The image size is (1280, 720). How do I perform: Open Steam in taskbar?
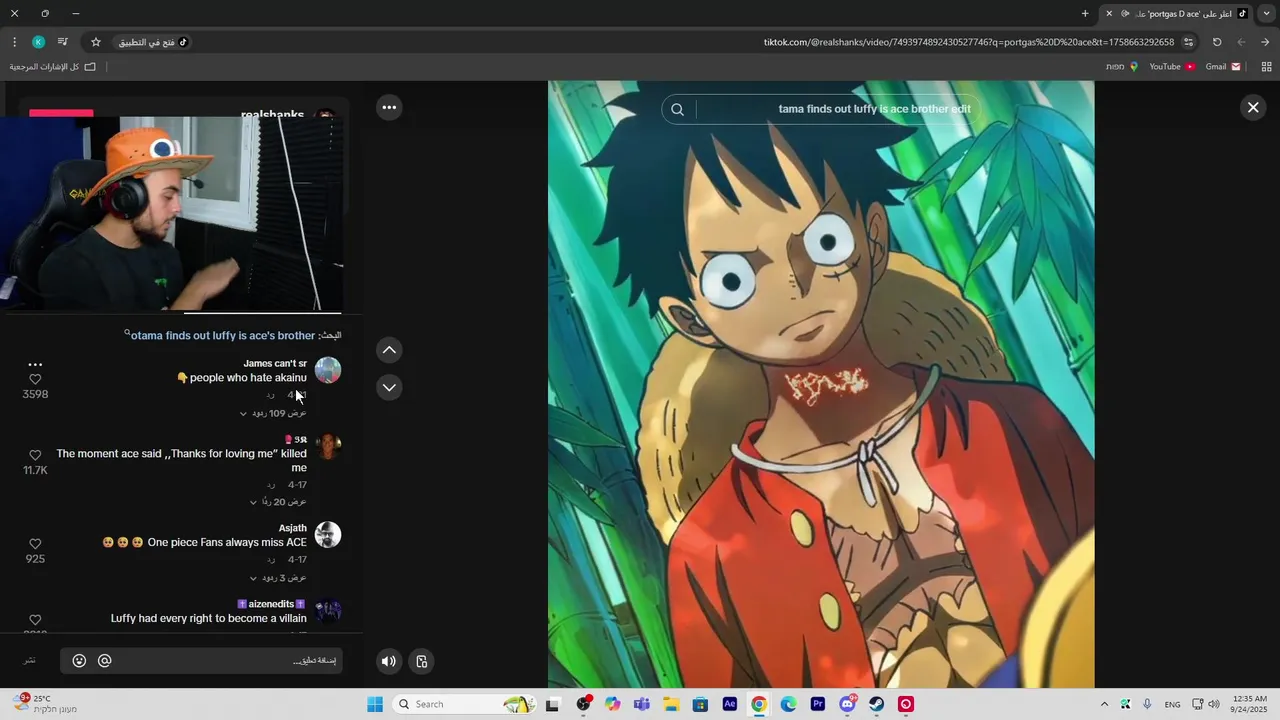pyautogui.click(x=876, y=704)
